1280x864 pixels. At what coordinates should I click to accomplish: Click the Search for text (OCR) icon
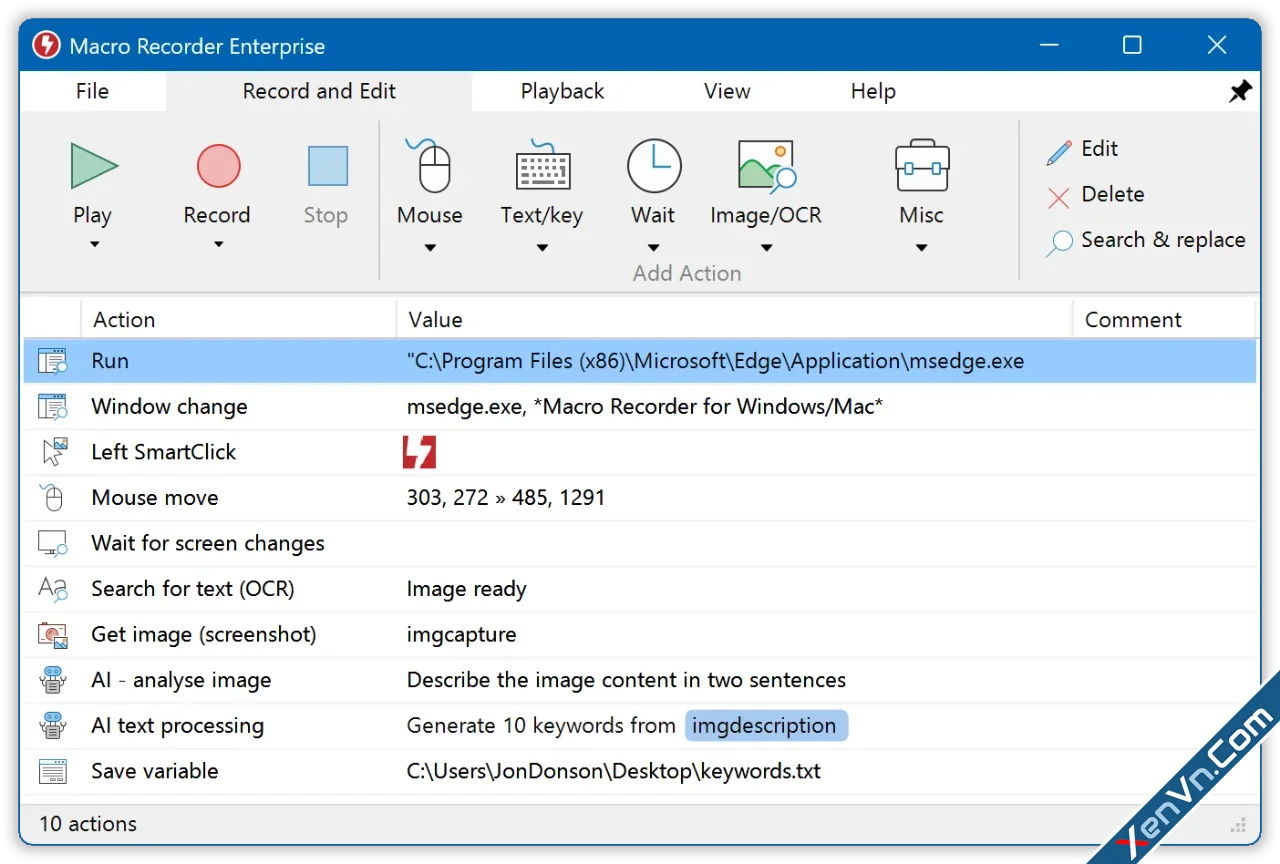pos(52,589)
